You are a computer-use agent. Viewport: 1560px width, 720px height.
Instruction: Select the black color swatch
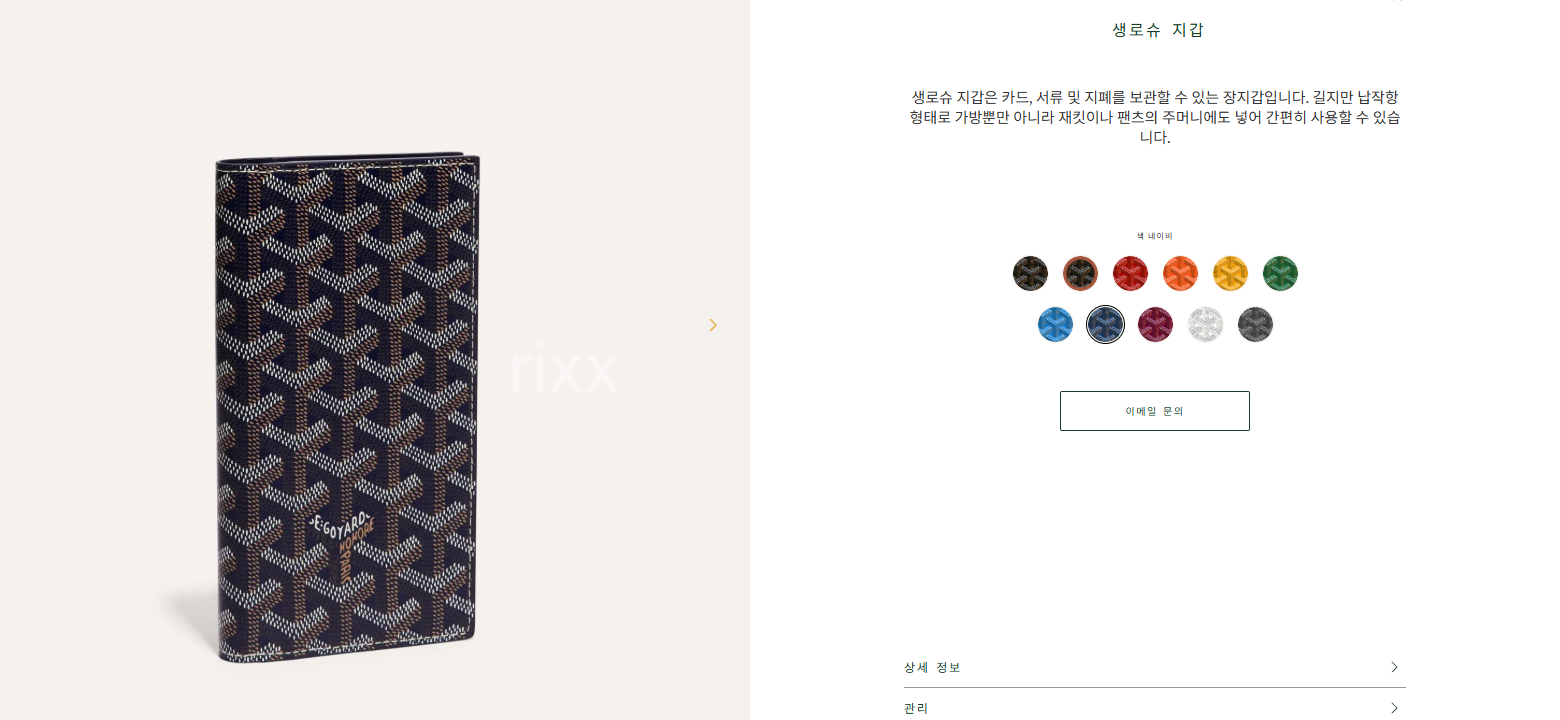(1030, 273)
